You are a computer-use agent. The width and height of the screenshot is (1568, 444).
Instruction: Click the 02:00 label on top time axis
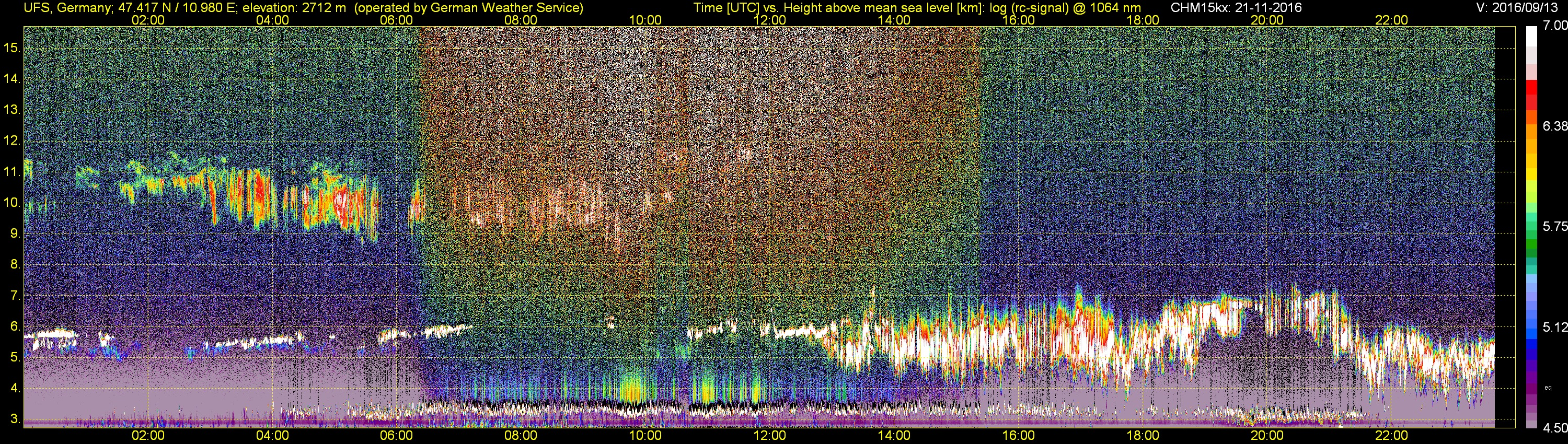pyautogui.click(x=148, y=20)
